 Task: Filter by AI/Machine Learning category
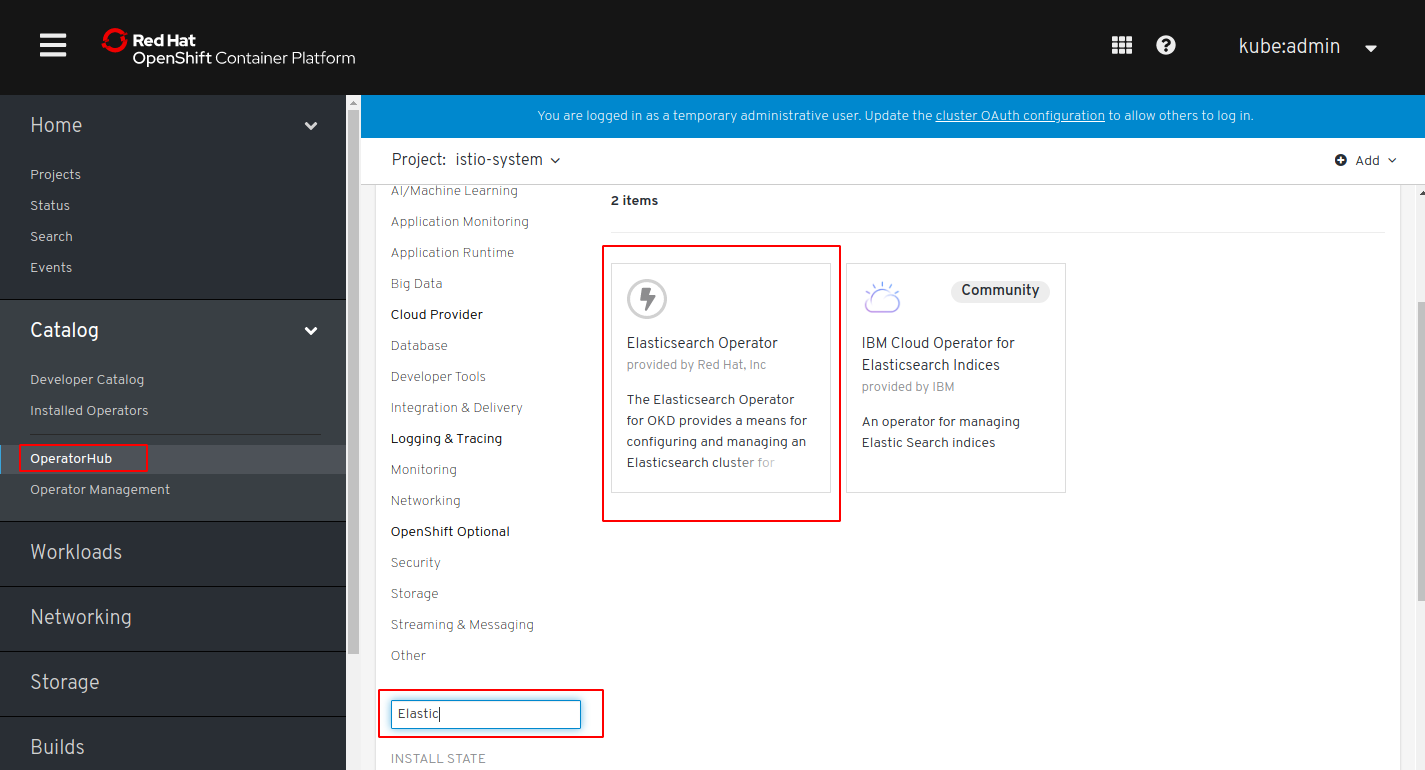[x=454, y=191]
